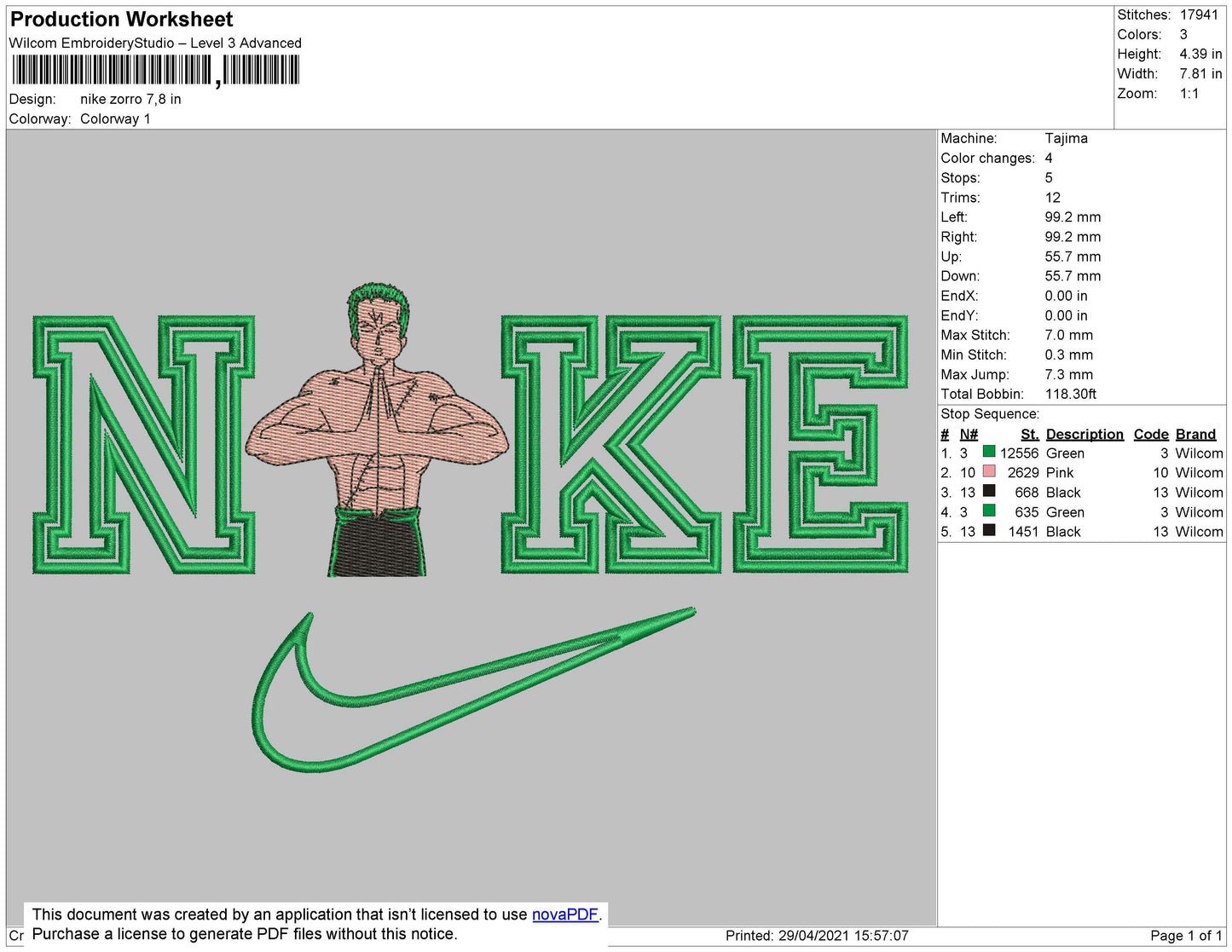Click the green swoosh in the design
Screen dimensions: 1232x952
click(x=474, y=689)
